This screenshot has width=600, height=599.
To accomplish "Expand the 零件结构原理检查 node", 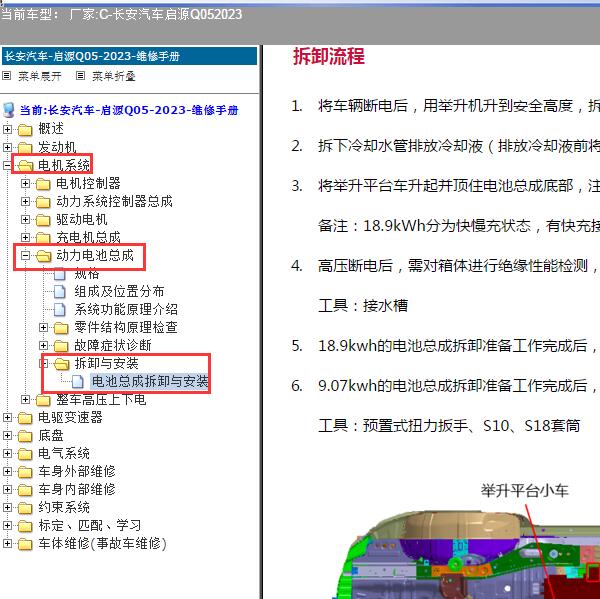I will coord(43,327).
